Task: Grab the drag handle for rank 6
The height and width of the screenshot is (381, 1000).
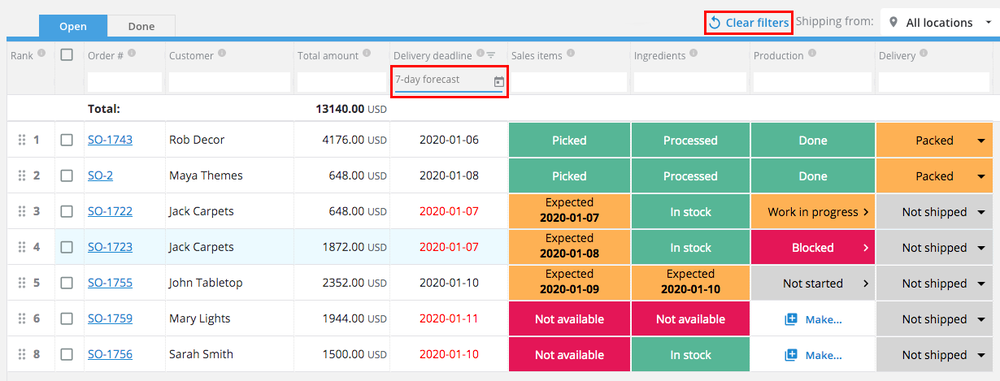Action: click(x=21, y=318)
